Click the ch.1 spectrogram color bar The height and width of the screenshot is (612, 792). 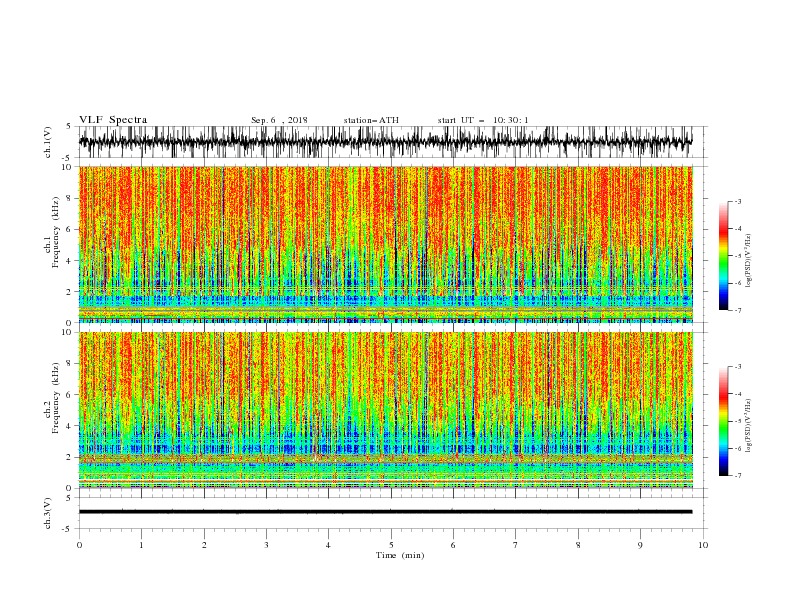(x=723, y=256)
